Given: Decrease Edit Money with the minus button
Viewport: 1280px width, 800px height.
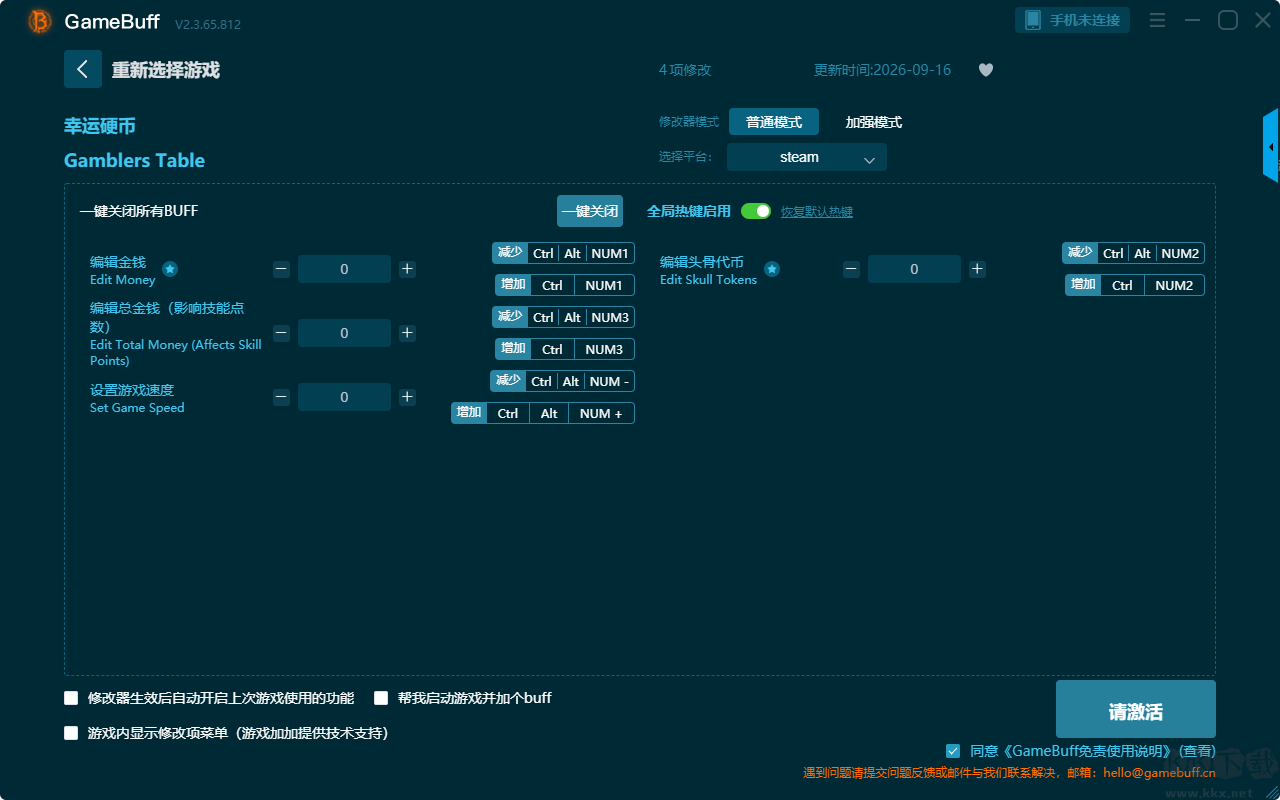Looking at the screenshot, I should [x=282, y=269].
